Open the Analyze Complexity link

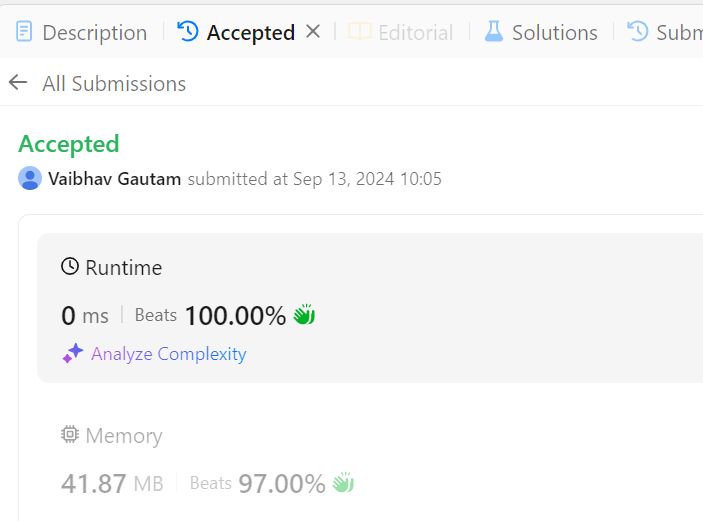[168, 353]
